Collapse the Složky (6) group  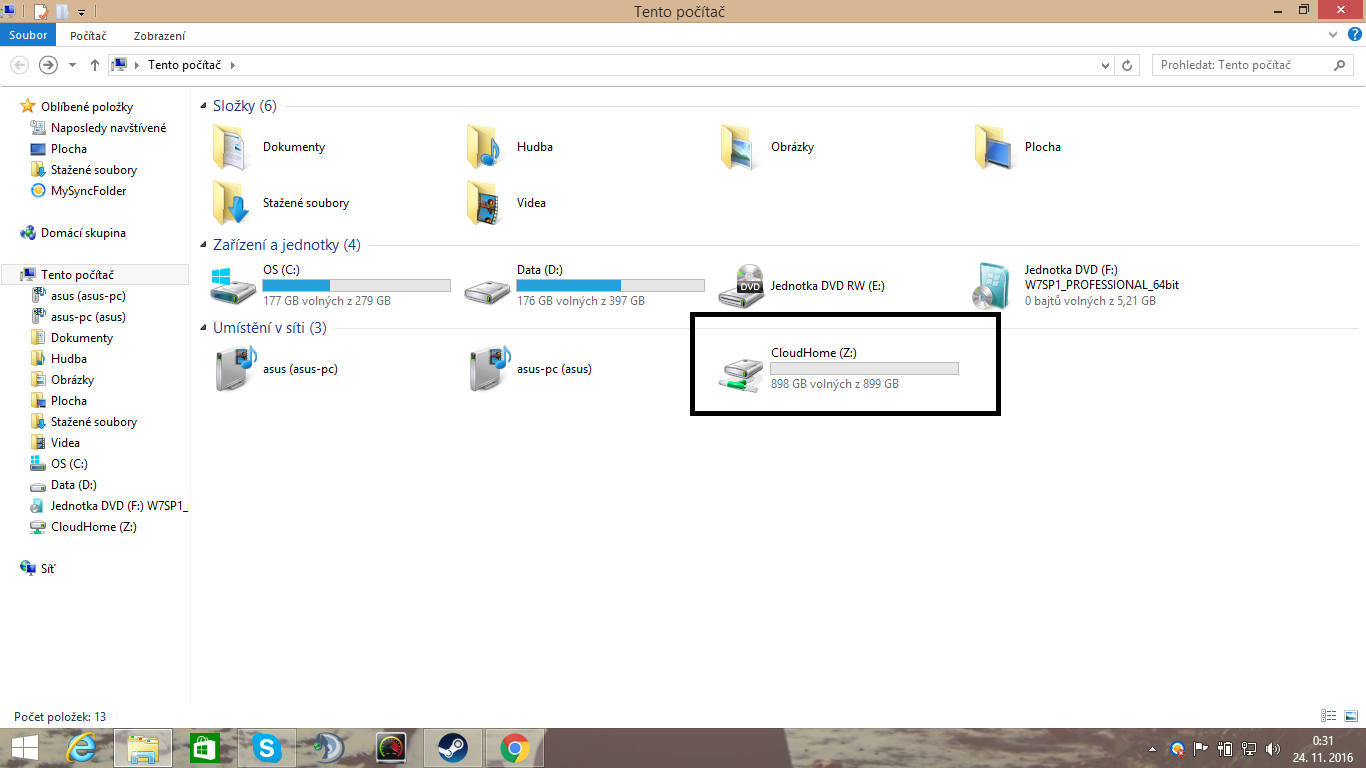tap(204, 106)
